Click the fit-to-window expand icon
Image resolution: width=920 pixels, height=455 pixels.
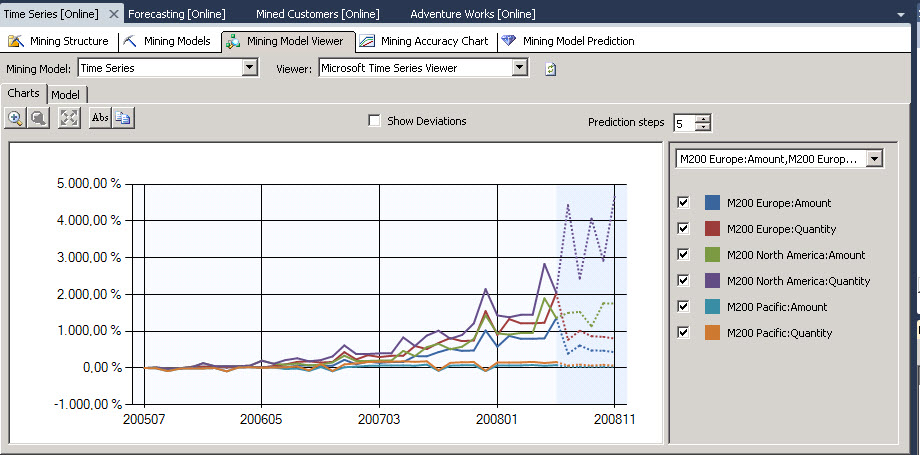(x=69, y=117)
